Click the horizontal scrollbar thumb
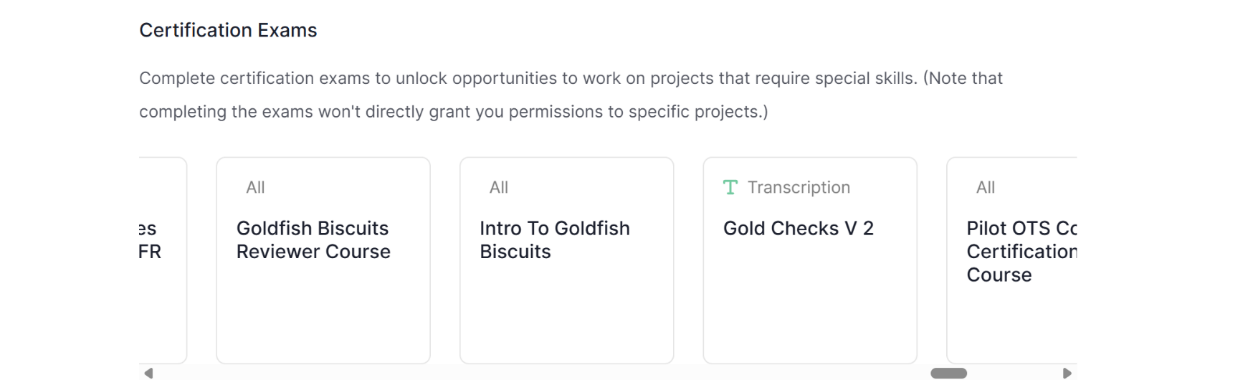1258x380 pixels. 948,374
